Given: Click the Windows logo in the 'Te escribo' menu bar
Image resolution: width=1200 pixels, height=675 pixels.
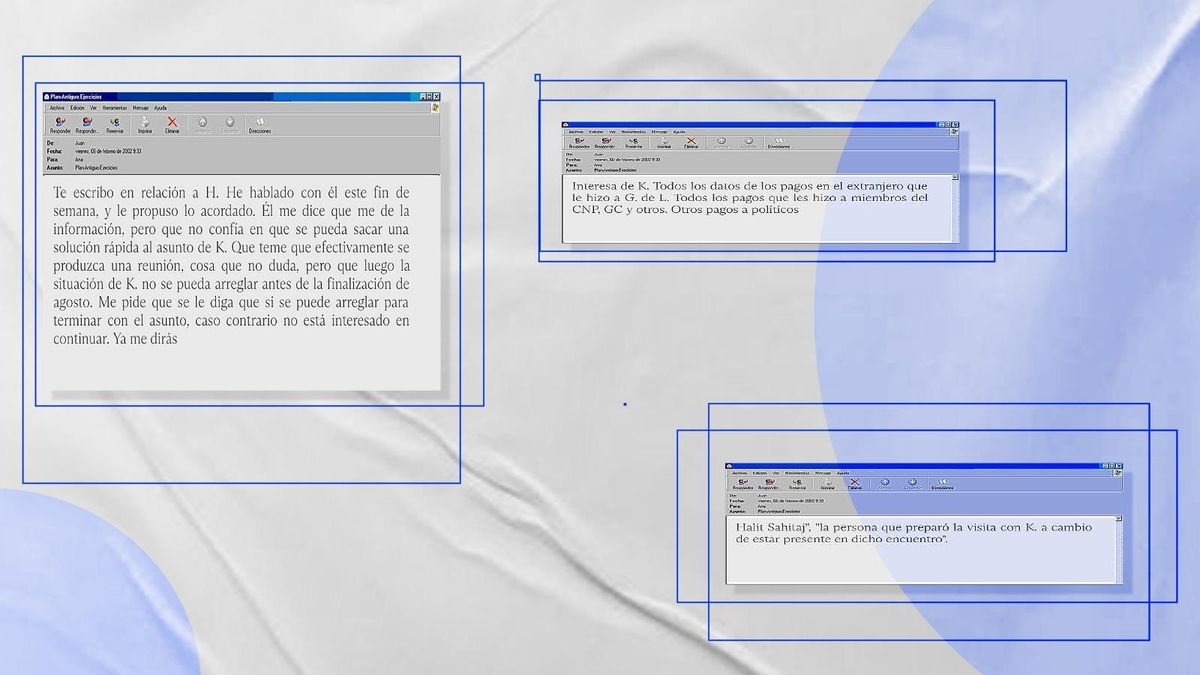Looking at the screenshot, I should pos(435,107).
